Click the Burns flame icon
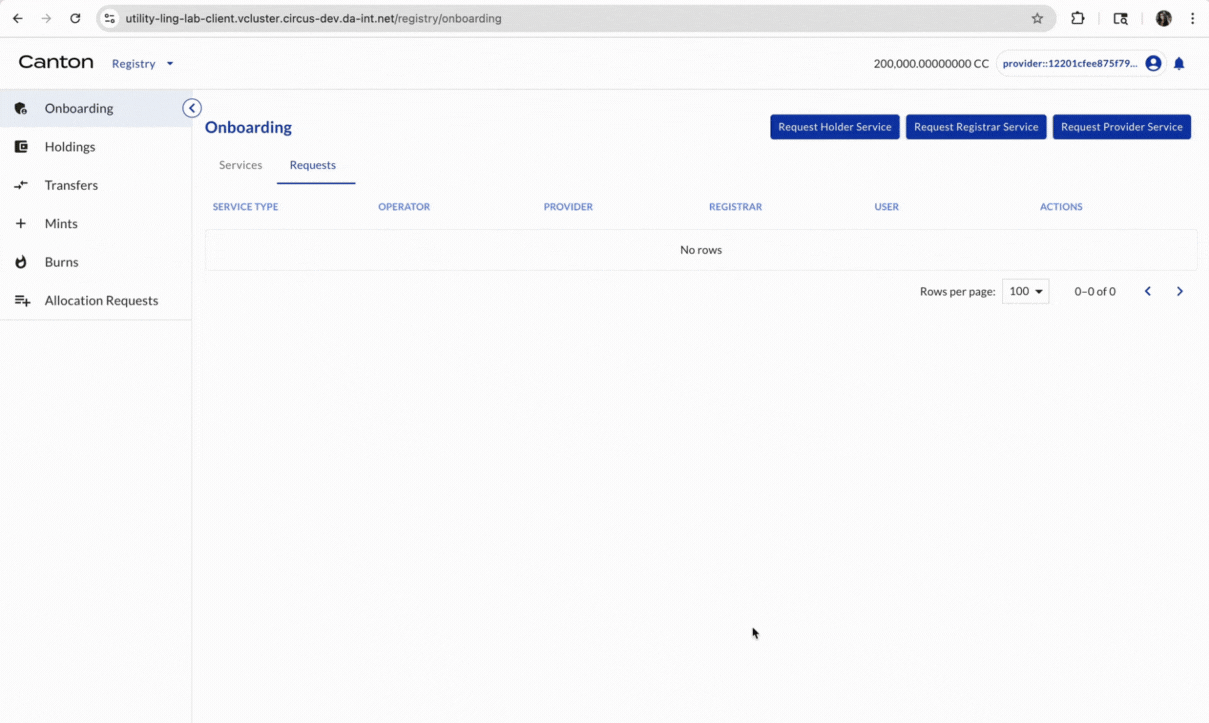This screenshot has width=1209, height=723. pos(21,262)
